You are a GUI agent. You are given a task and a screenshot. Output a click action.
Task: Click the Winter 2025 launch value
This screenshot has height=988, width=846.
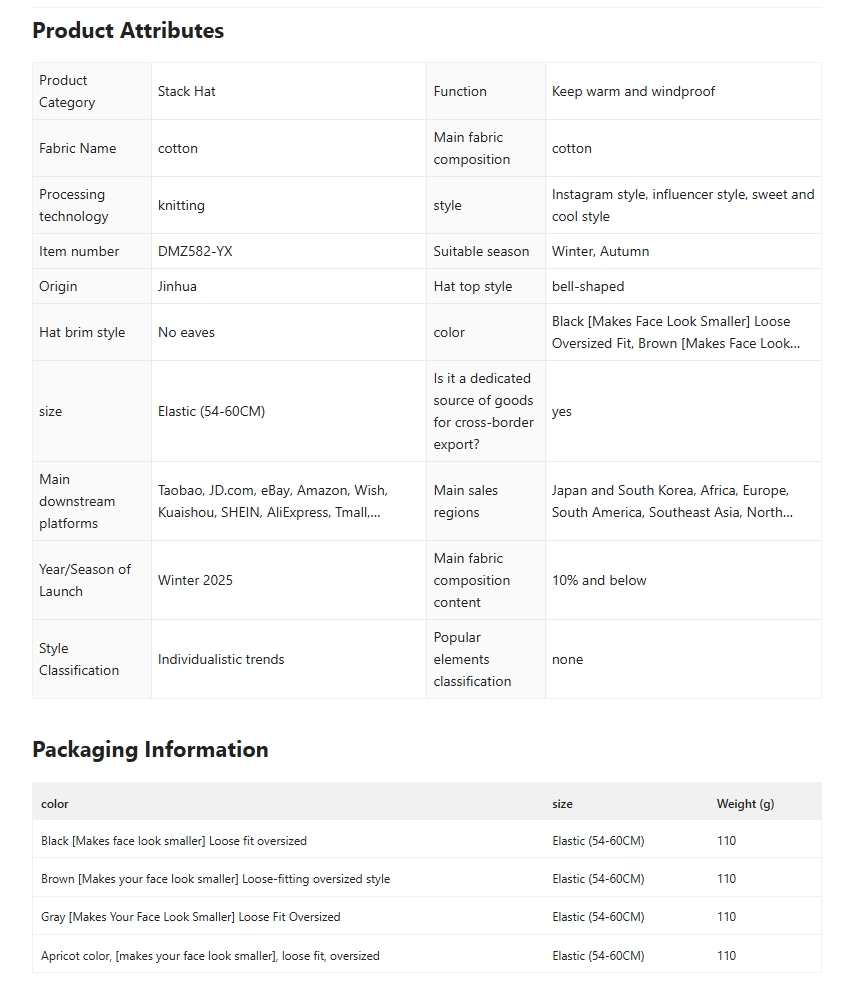195,580
